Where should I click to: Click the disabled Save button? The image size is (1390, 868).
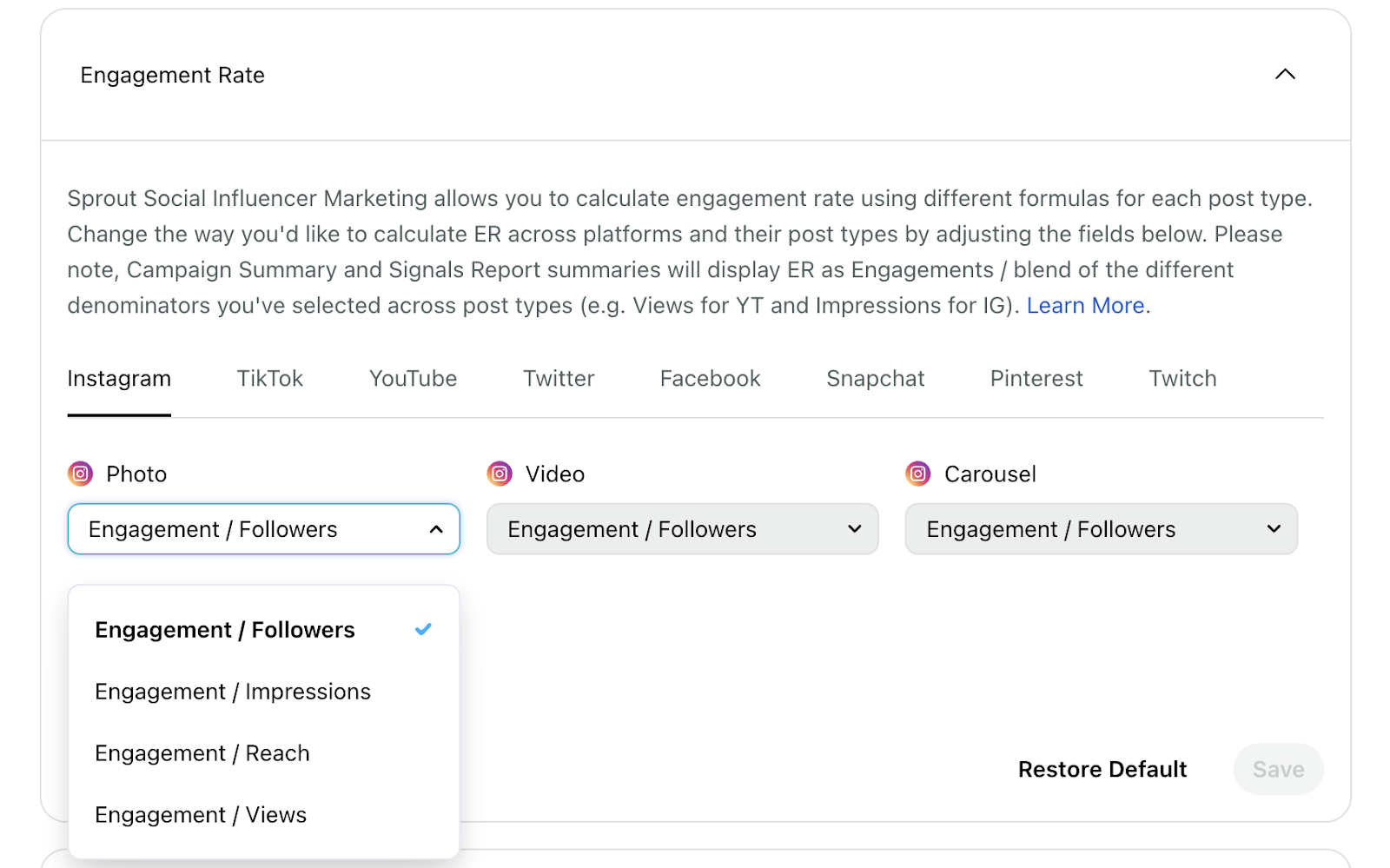pyautogui.click(x=1278, y=769)
